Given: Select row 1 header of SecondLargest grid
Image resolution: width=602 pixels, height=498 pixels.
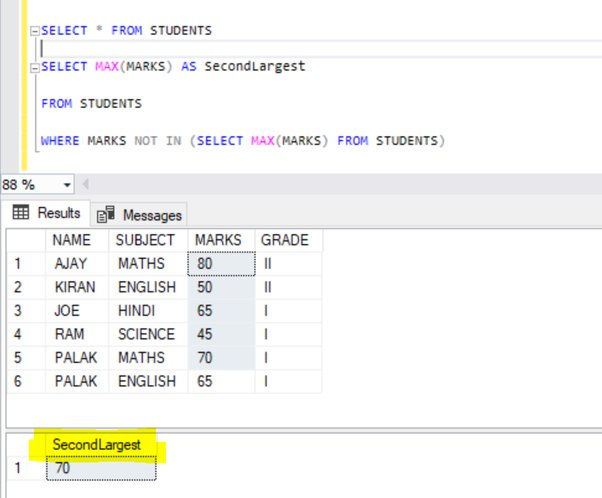Looking at the screenshot, I should point(26,468).
